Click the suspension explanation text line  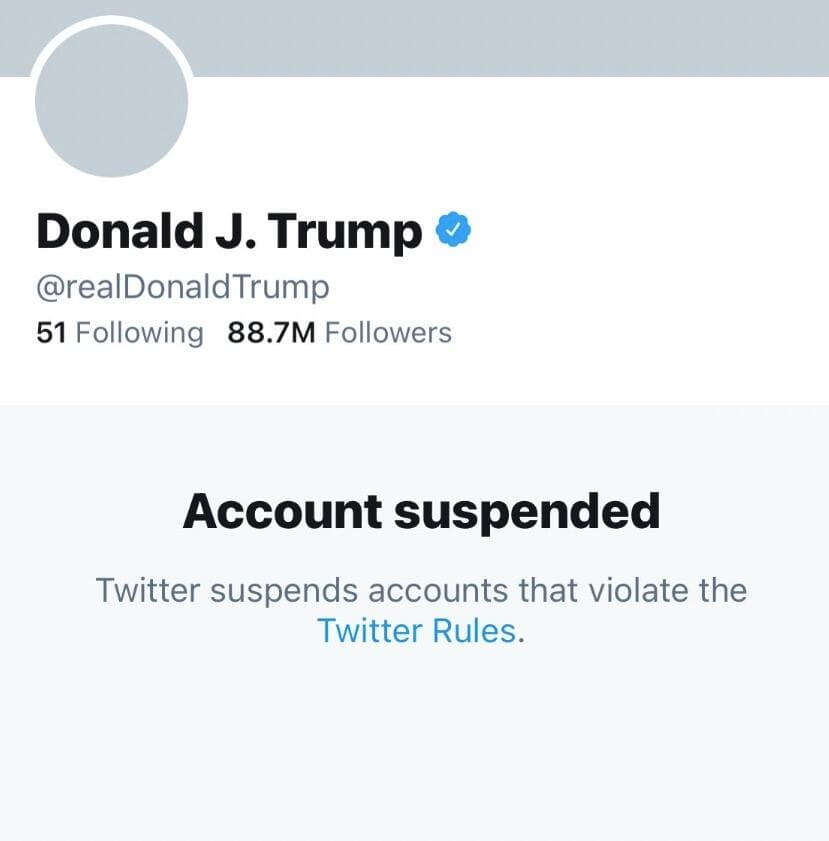click(x=421, y=589)
